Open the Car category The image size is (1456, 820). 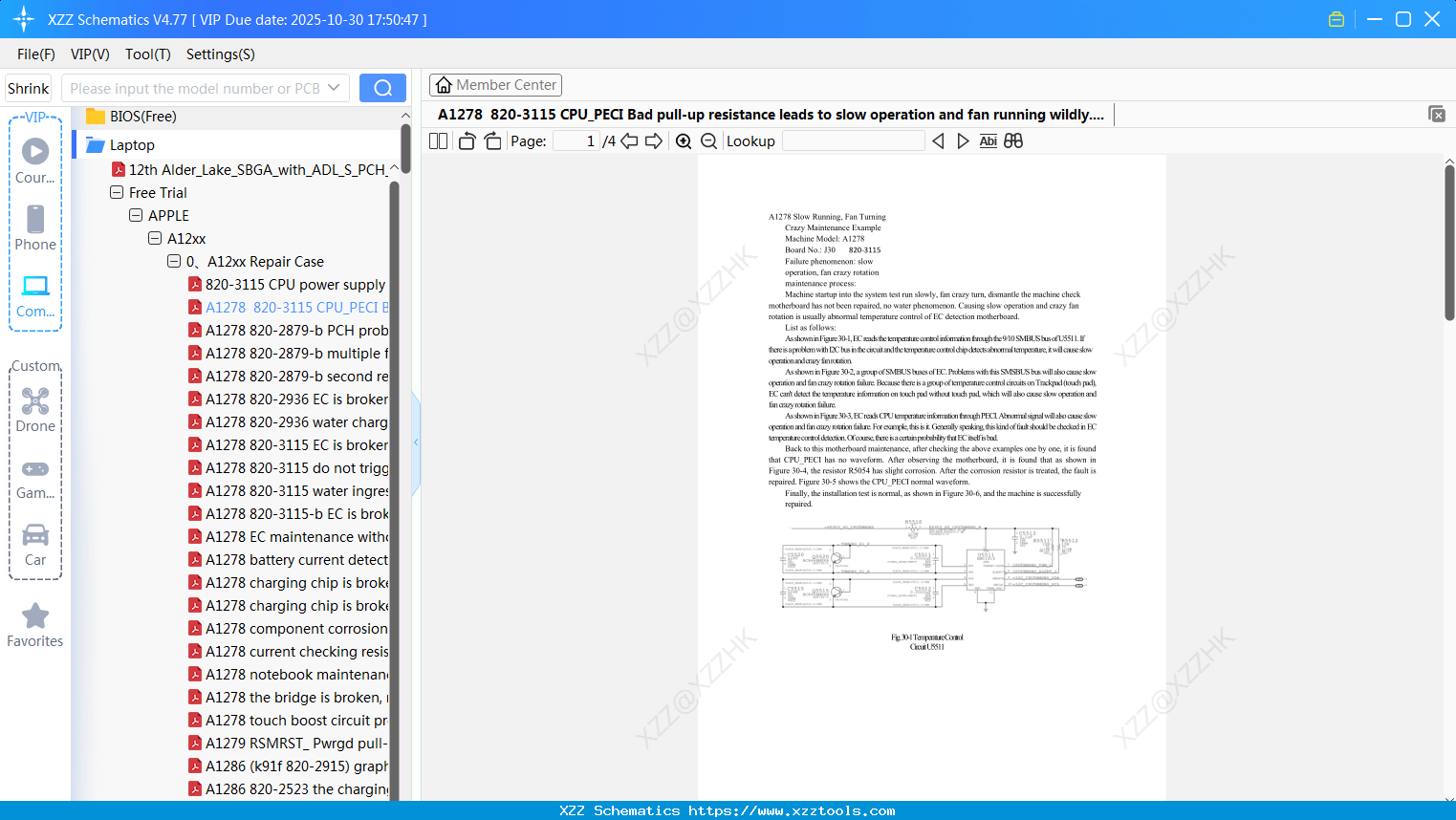coord(35,545)
